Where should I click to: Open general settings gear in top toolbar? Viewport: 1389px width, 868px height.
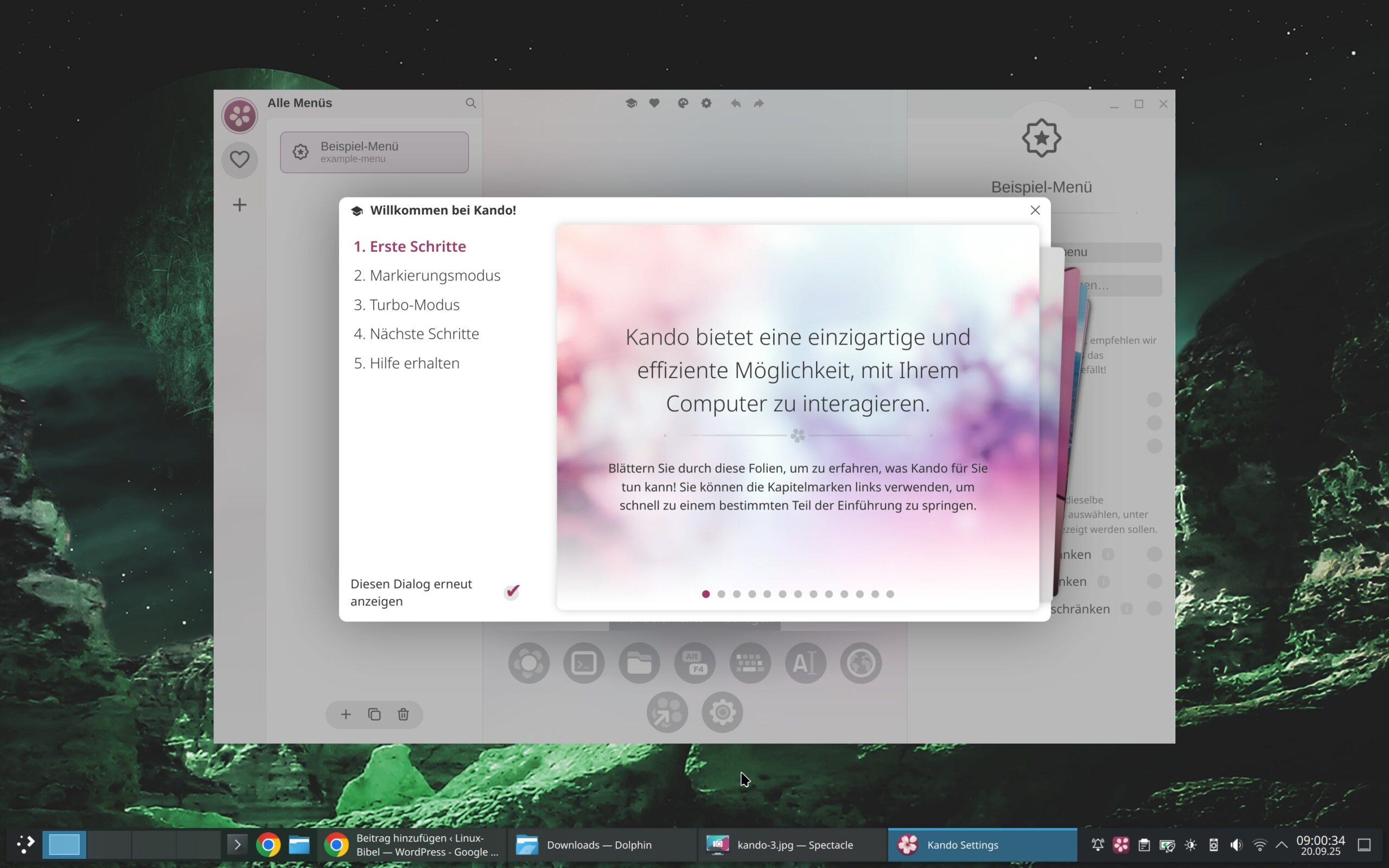[706, 103]
